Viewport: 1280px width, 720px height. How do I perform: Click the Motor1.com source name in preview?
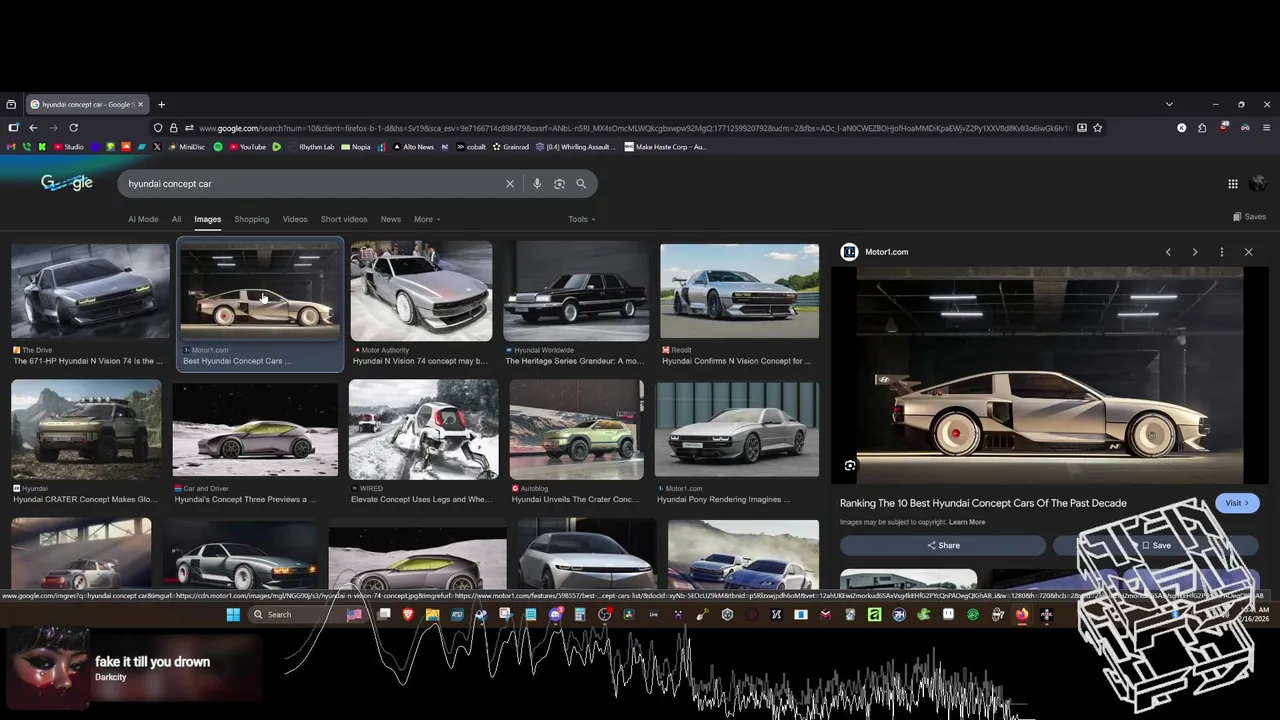pos(886,252)
